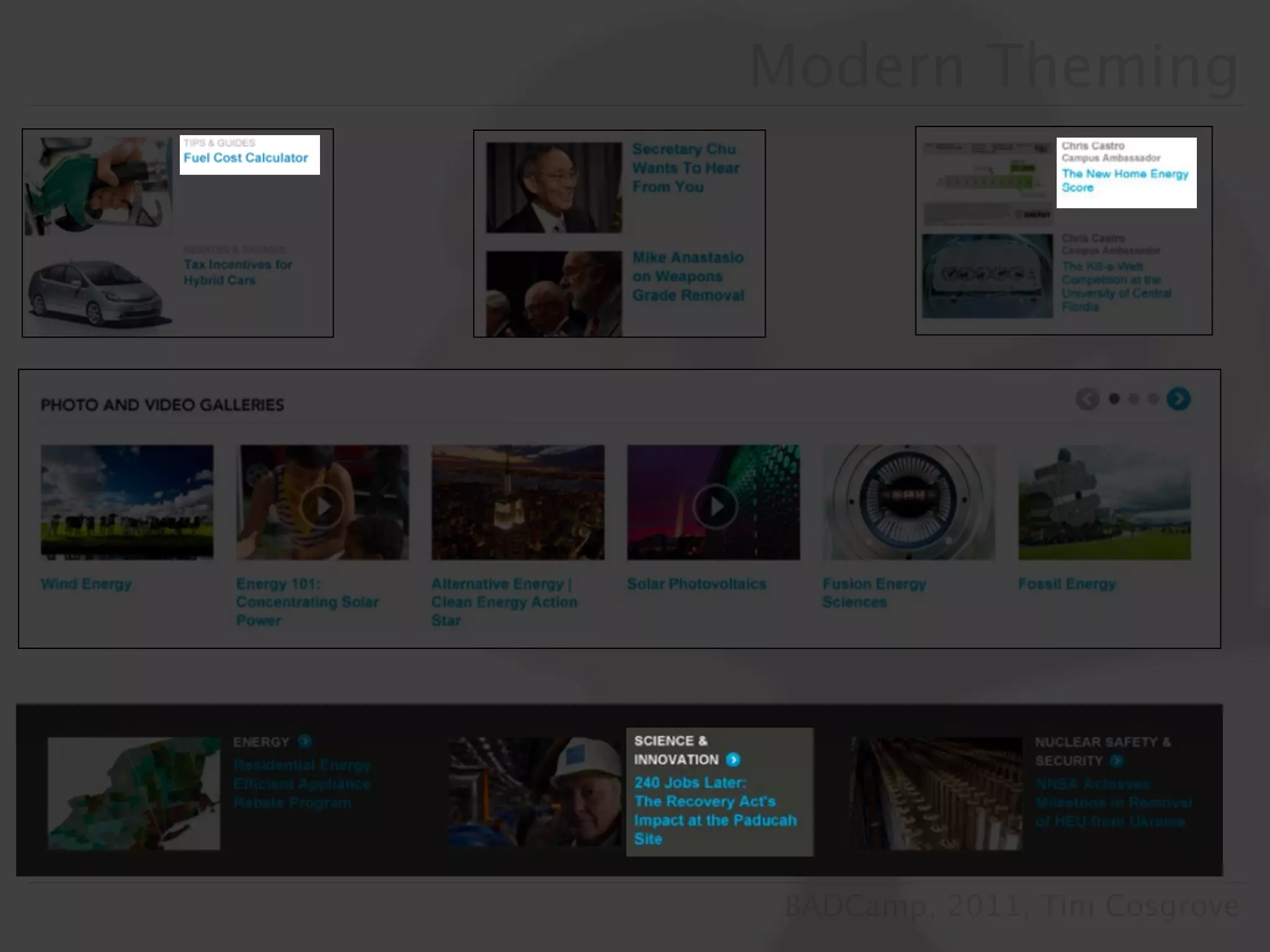Click the Mike Anastasio photo
This screenshot has height=952, width=1270.
point(554,294)
